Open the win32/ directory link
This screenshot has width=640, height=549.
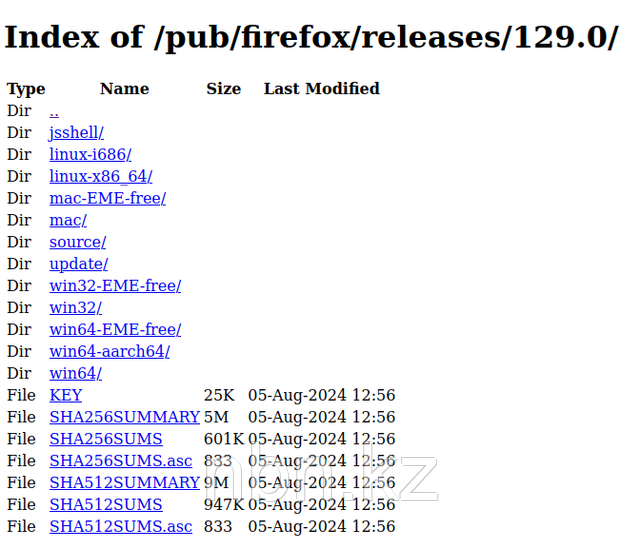[x=76, y=308]
